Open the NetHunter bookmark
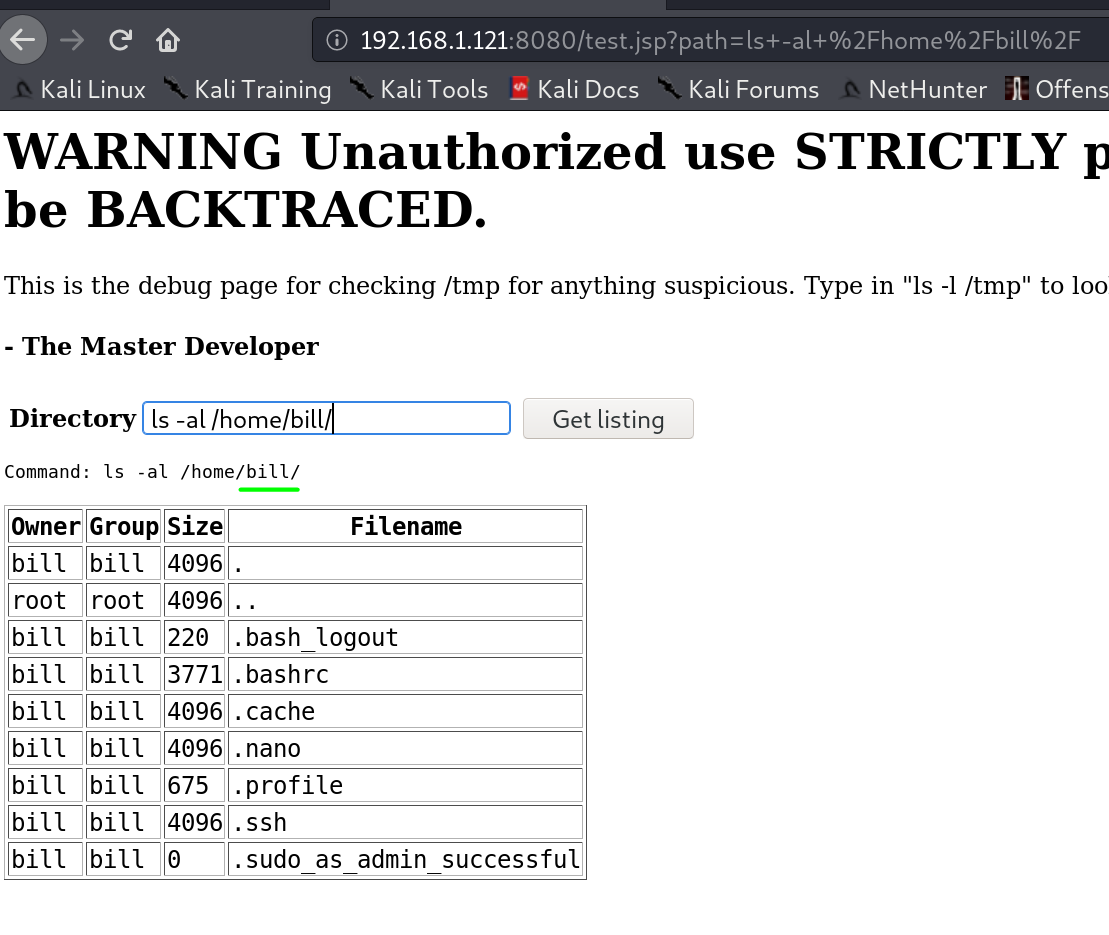Screen dimensions: 1109x935 click(x=914, y=90)
